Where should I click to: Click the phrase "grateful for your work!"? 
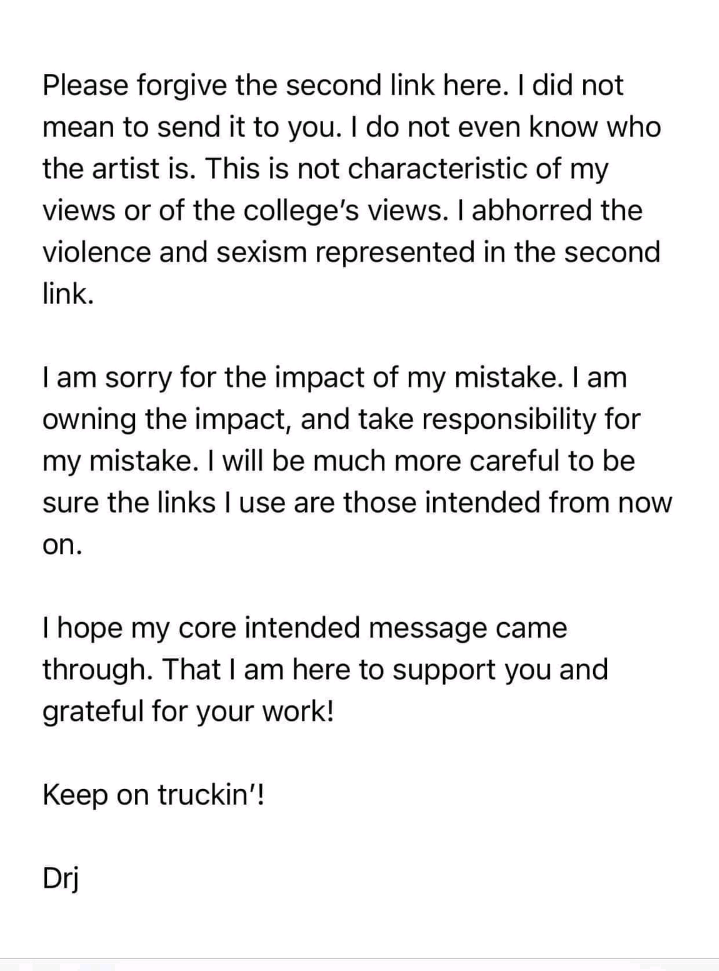point(188,712)
